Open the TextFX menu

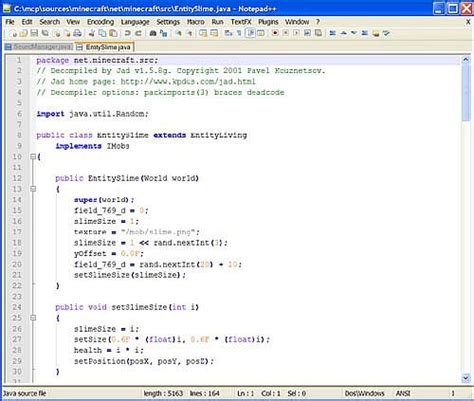pyautogui.click(x=241, y=22)
